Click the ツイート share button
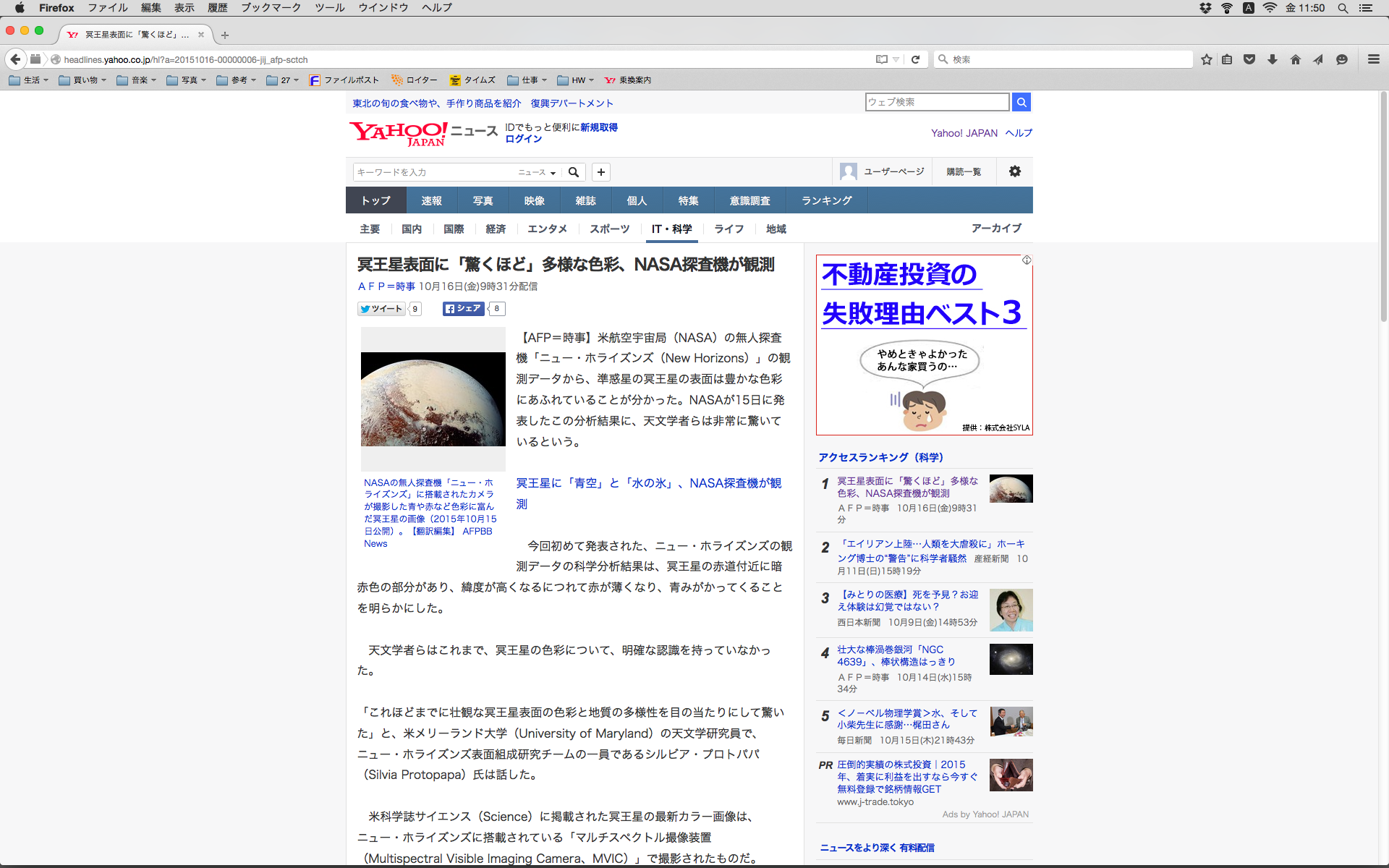The height and width of the screenshot is (868, 1389). (x=381, y=309)
